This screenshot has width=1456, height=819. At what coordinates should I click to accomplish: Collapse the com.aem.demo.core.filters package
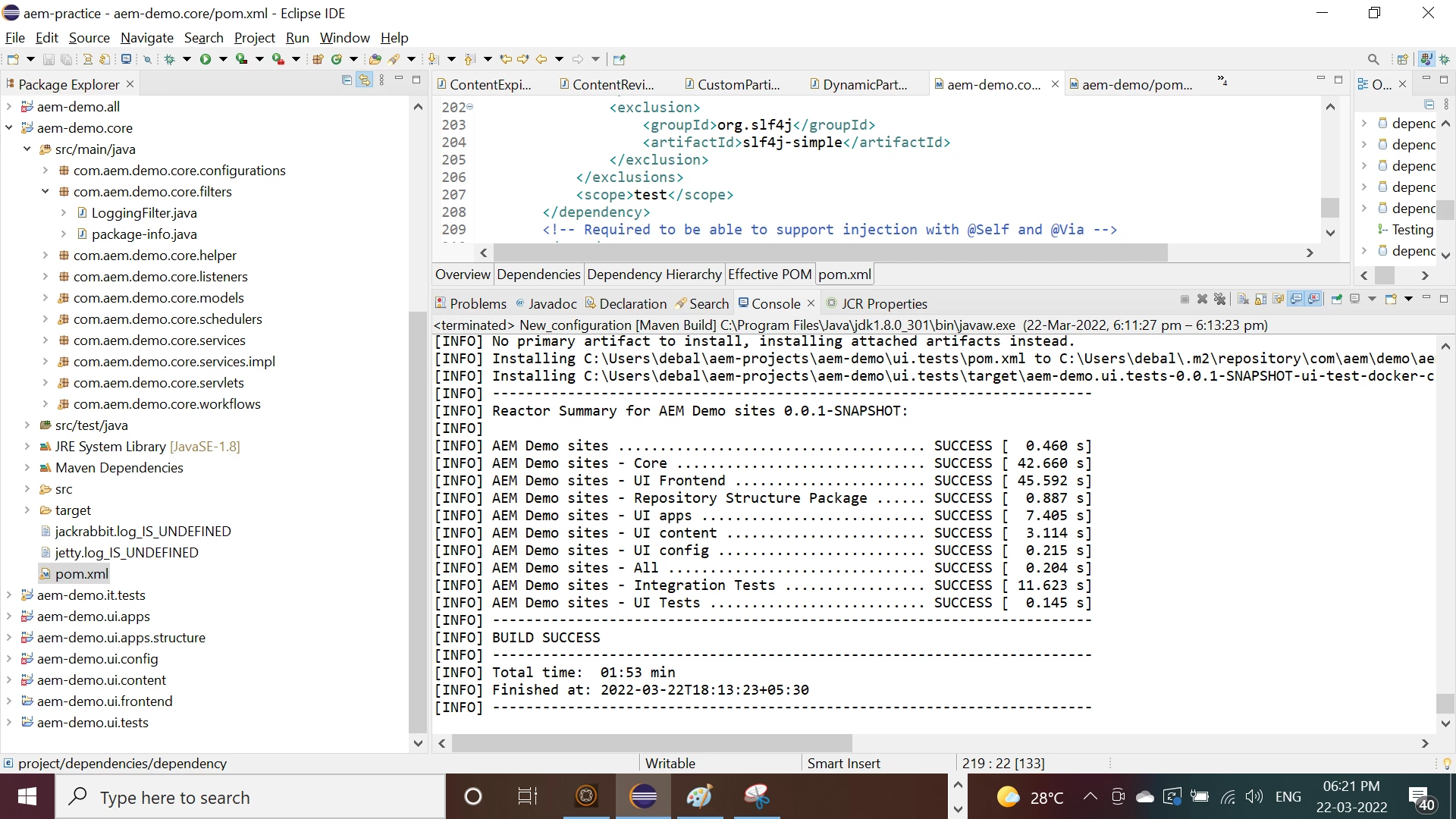pyautogui.click(x=45, y=192)
